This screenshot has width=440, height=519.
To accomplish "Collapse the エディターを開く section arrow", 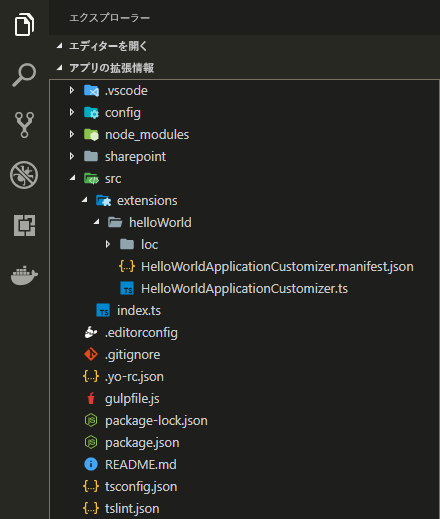I will (60, 46).
